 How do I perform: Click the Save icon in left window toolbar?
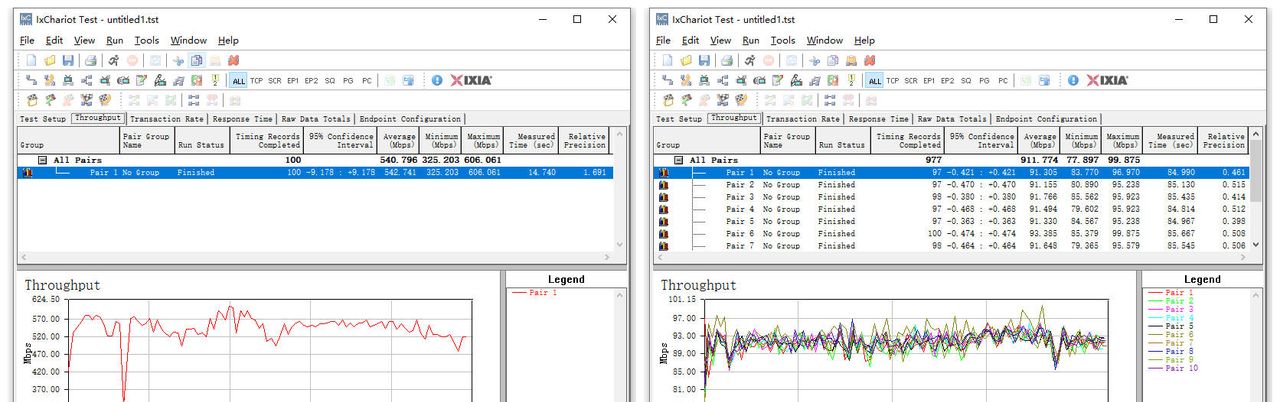tap(67, 61)
